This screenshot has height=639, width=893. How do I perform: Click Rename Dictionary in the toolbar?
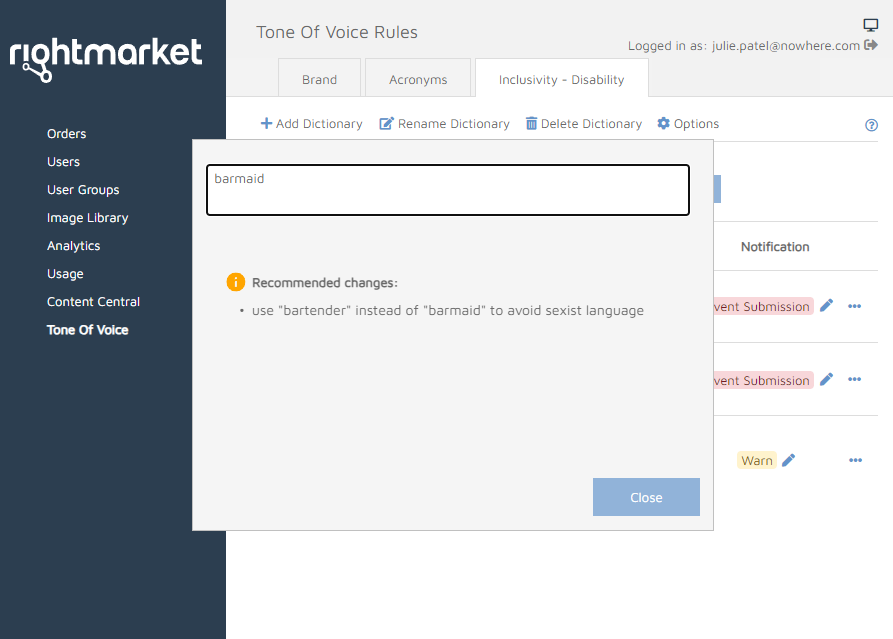[x=444, y=124]
